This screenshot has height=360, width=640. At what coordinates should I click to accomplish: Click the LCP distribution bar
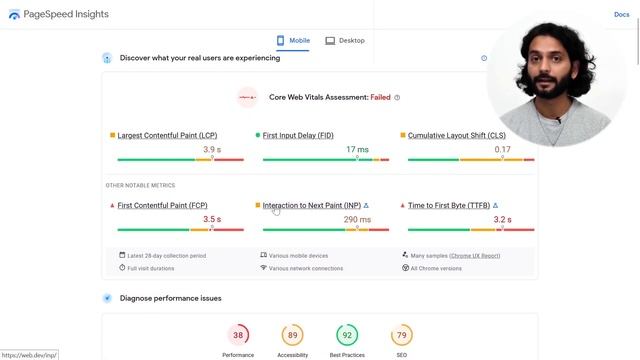click(180, 160)
